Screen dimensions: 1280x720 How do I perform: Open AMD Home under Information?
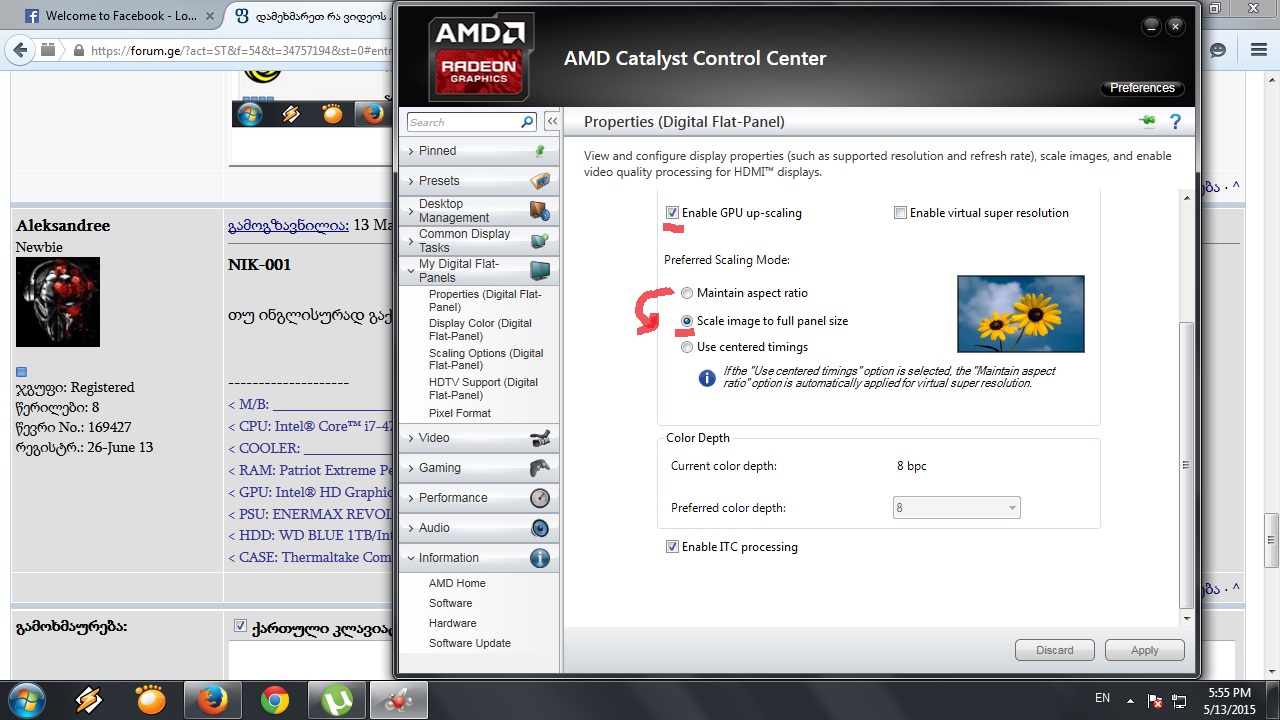457,583
